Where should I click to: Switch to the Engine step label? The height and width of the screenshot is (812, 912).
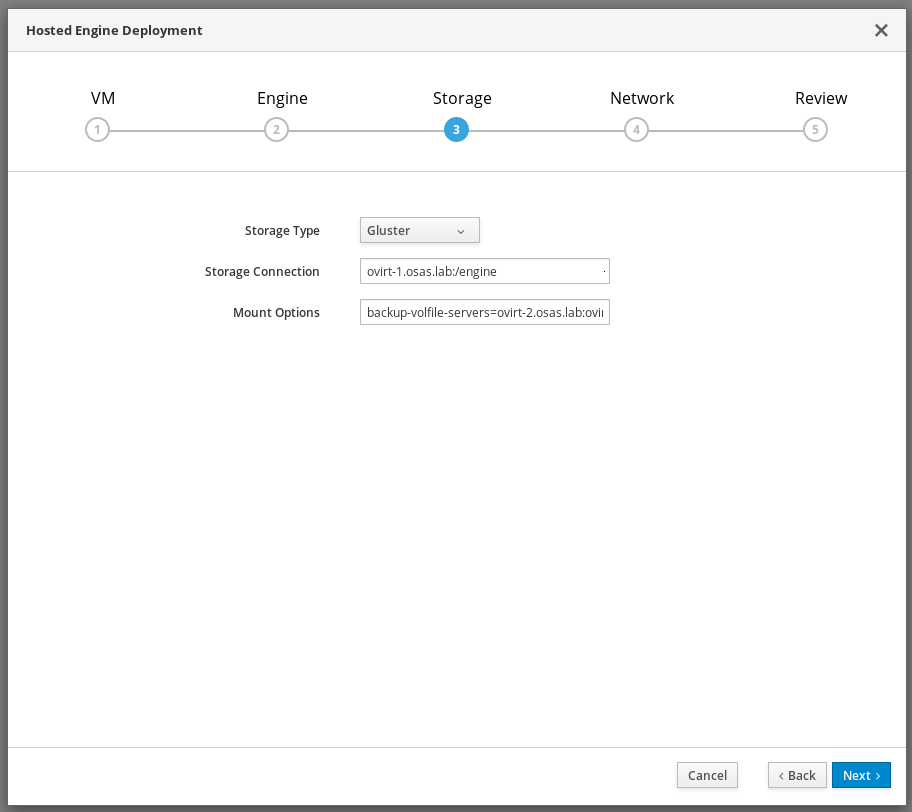(x=282, y=98)
